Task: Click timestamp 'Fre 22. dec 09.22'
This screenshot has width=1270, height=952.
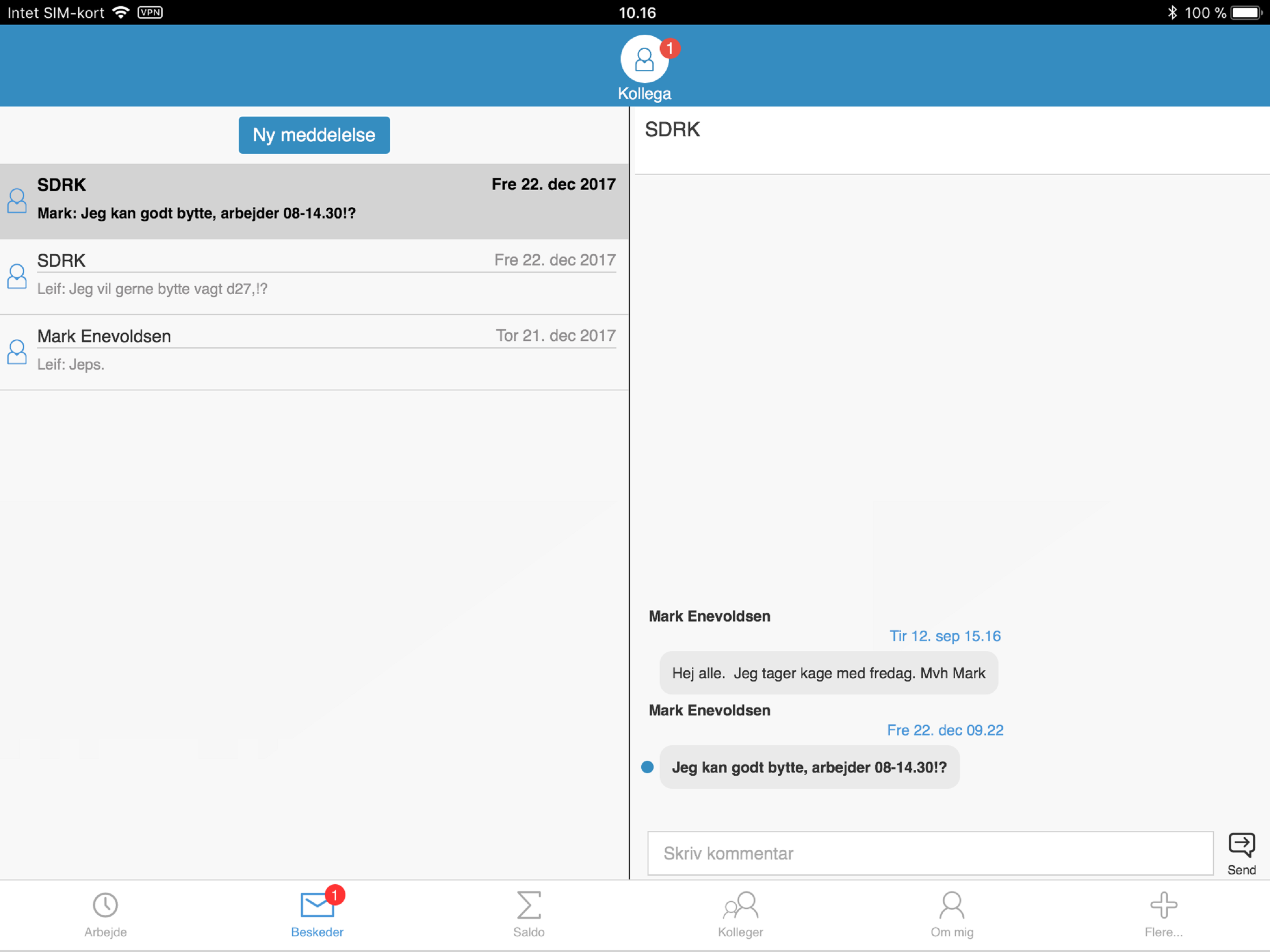Action: click(x=945, y=730)
